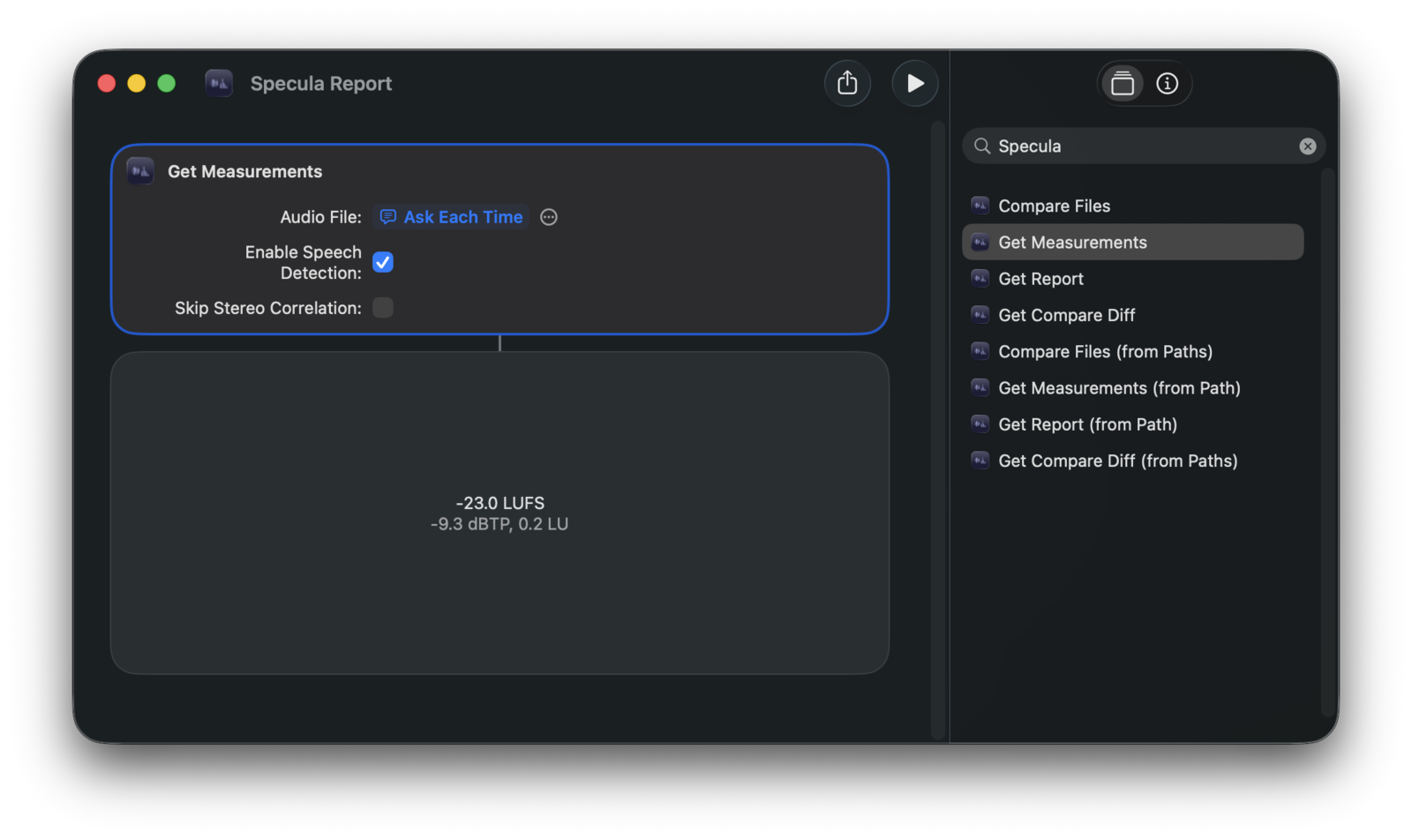The height and width of the screenshot is (840, 1412).
Task: Click the icon beside Compare Files (from Paths)
Action: click(x=980, y=350)
